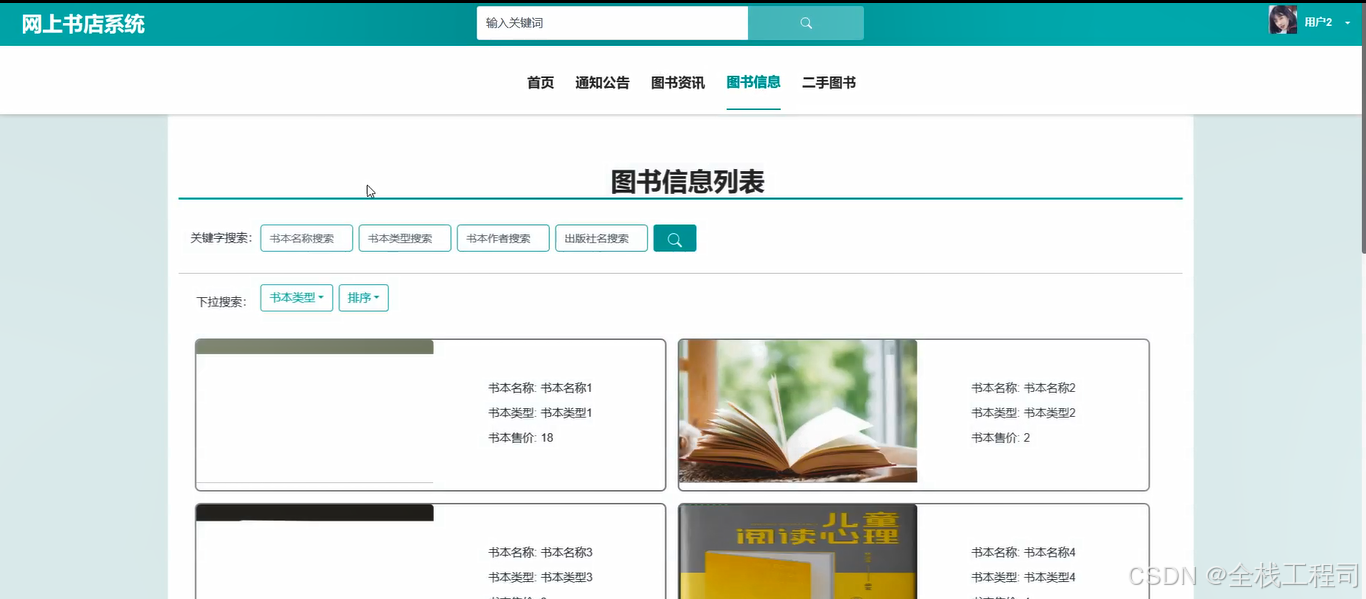Click the text 书本类型: 书本类型4
Viewport: 1366px width, 599px height.
pyautogui.click(x=1023, y=577)
